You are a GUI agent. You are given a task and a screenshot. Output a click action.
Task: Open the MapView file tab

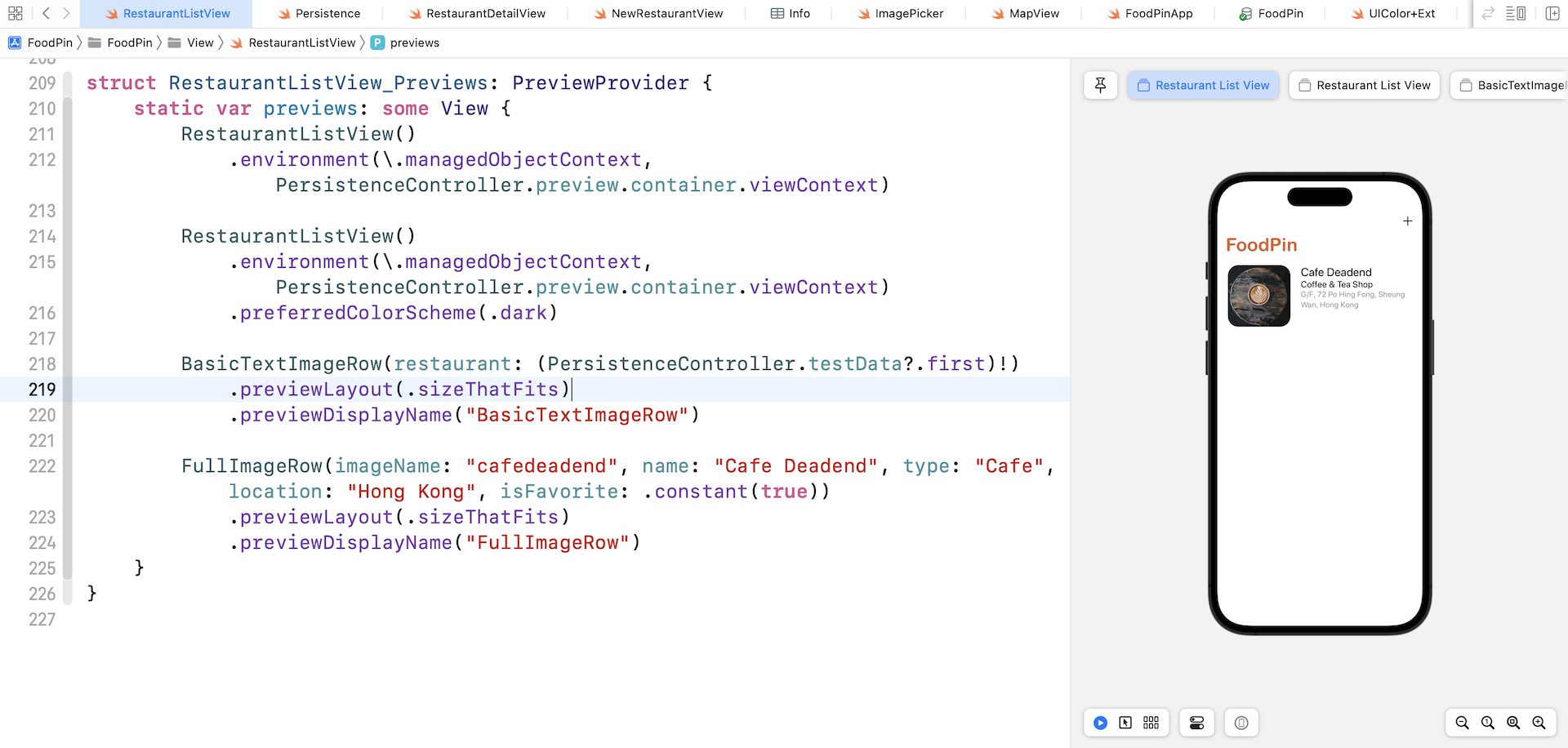click(1033, 13)
